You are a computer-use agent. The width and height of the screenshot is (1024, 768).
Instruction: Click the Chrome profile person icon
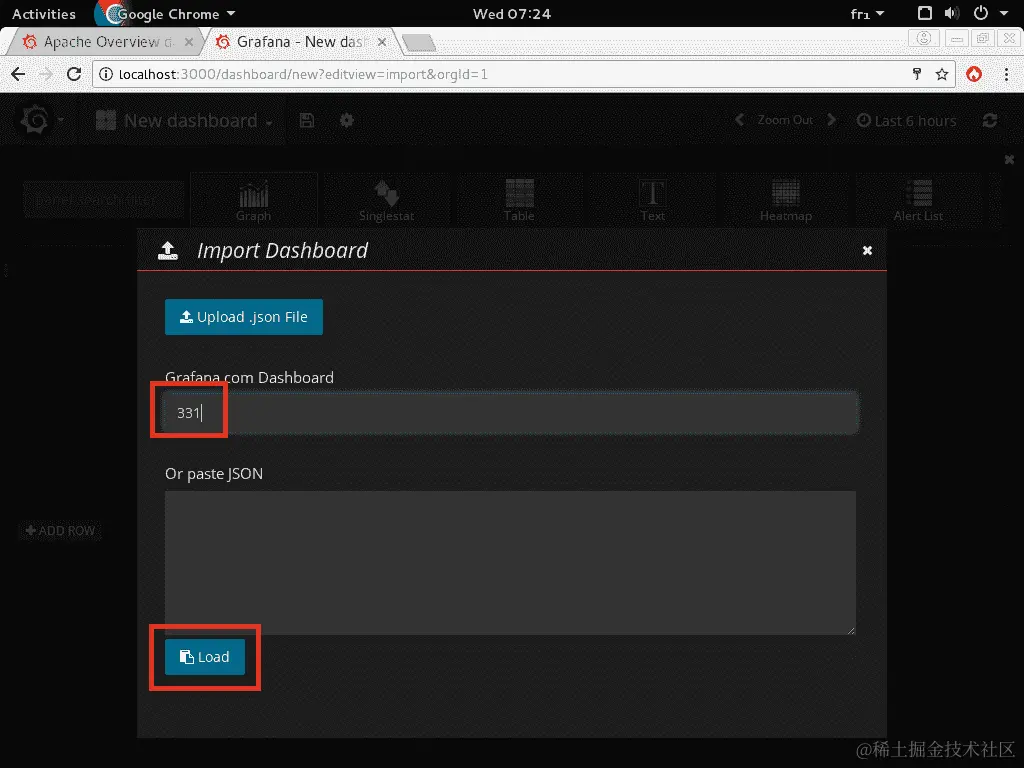[924, 39]
